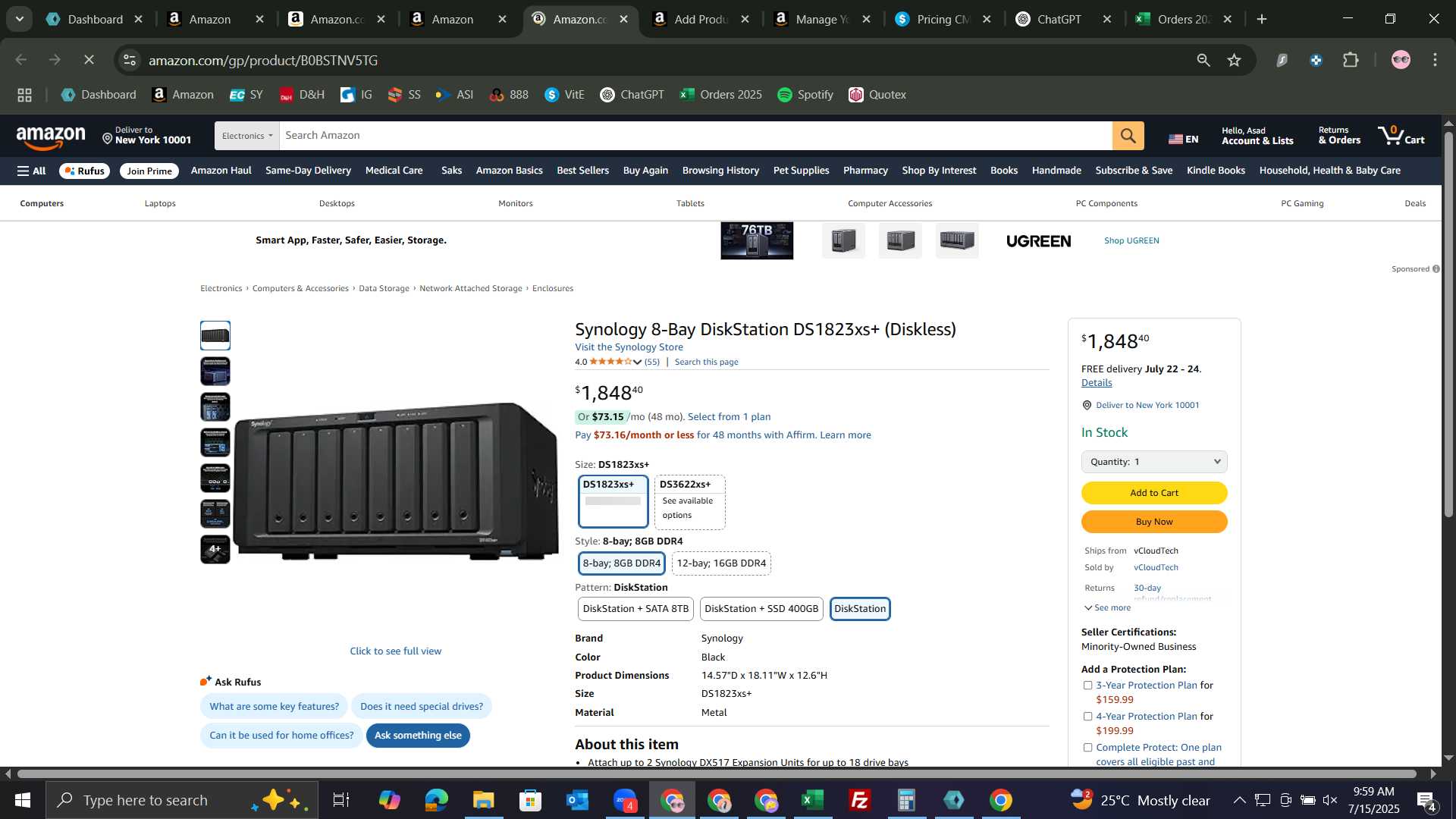Select the first product thumbnail image
The image size is (1456, 819).
215,336
